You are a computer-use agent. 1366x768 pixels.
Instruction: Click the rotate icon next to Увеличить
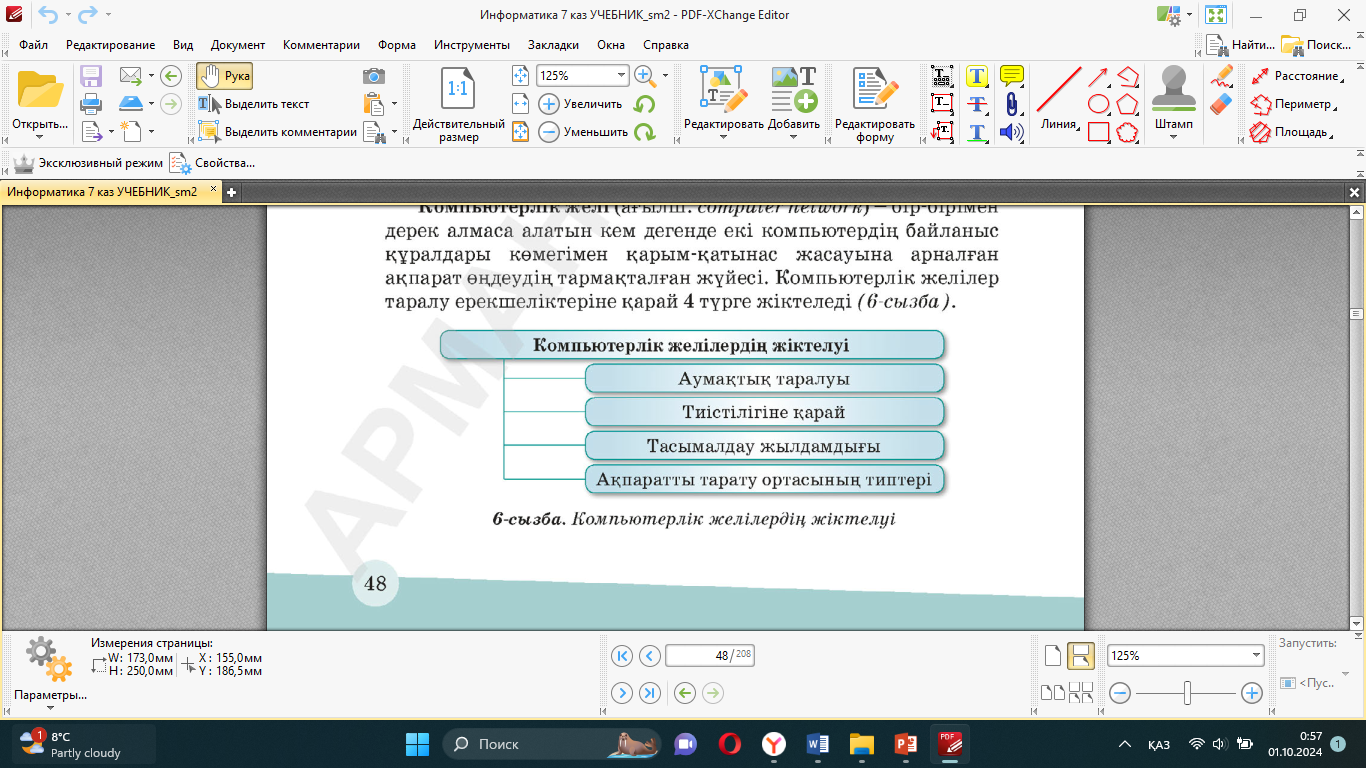(645, 104)
